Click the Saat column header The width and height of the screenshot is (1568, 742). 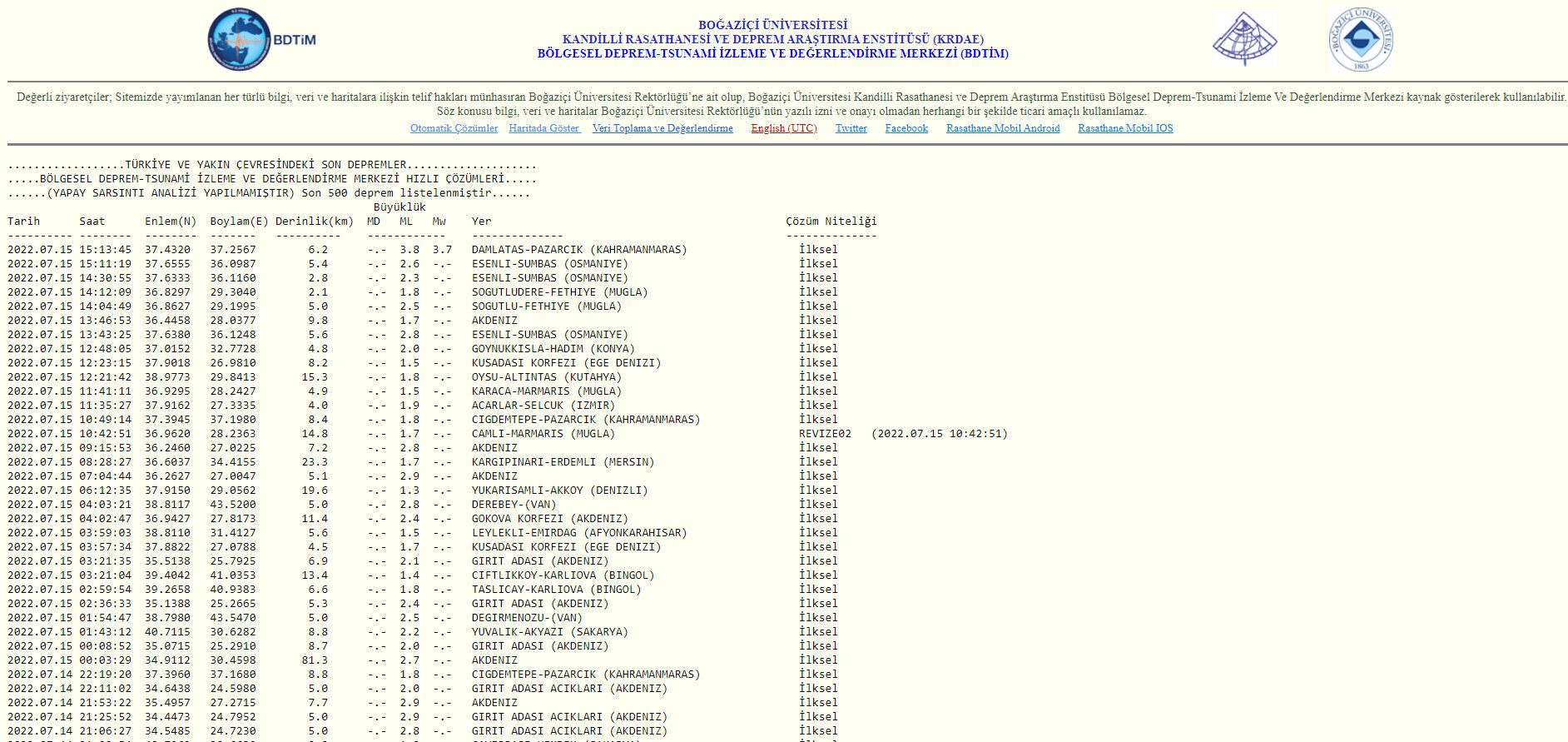click(92, 222)
